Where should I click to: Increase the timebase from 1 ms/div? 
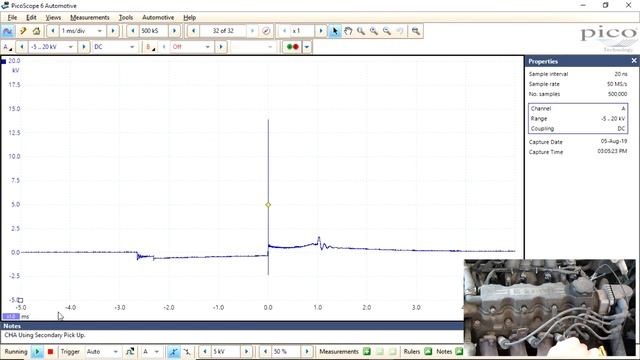pyautogui.click(x=113, y=31)
